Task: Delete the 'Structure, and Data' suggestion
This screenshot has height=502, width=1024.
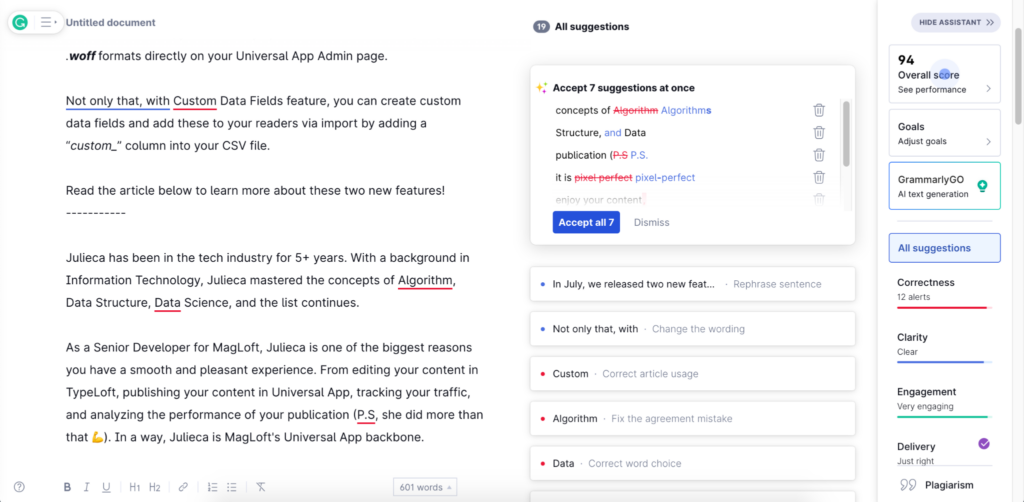Action: click(x=819, y=133)
